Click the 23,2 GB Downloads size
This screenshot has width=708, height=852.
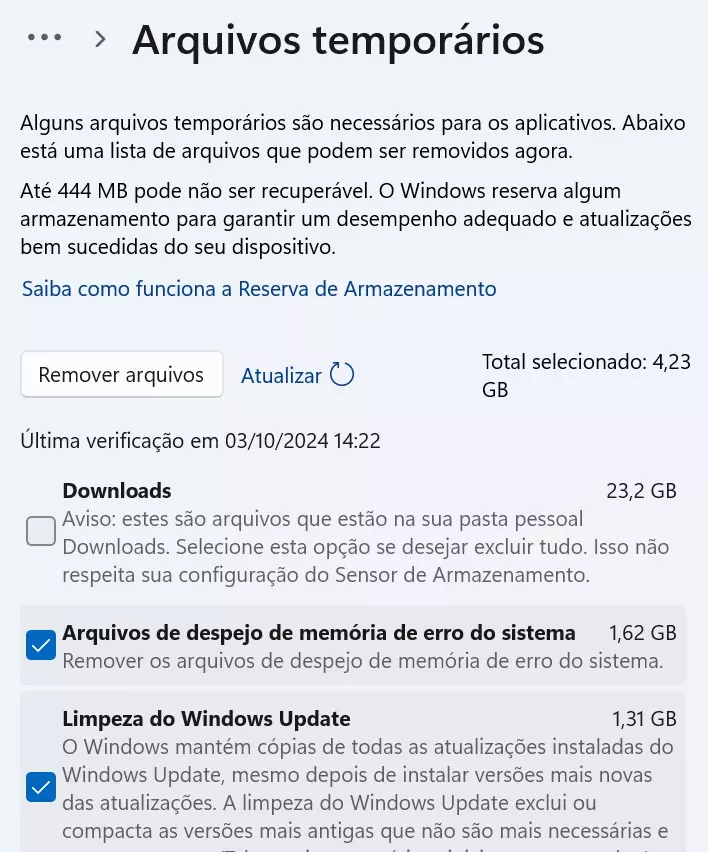point(642,491)
